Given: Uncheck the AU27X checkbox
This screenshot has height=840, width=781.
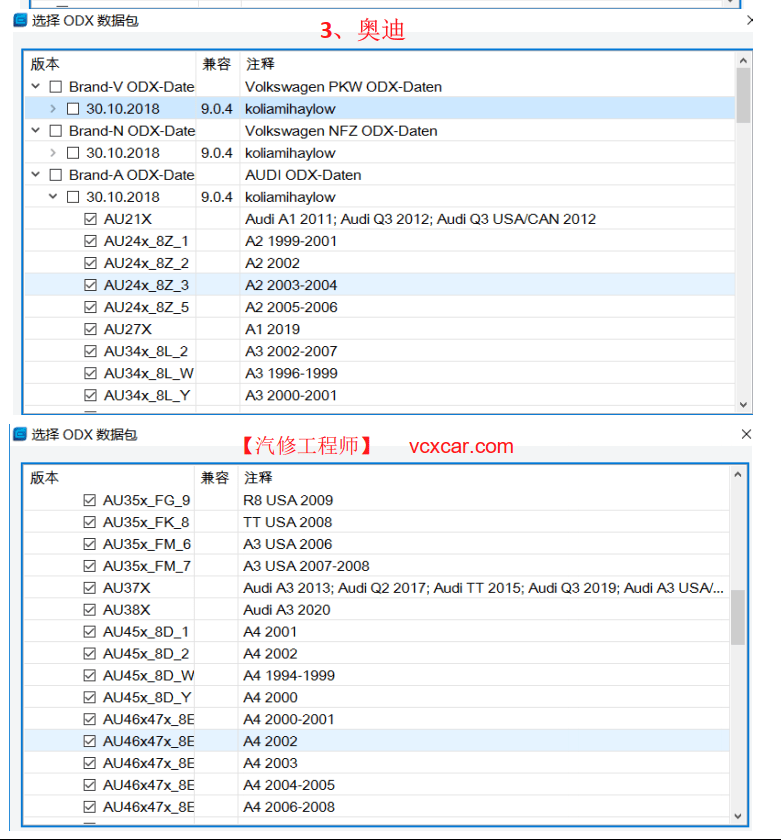Looking at the screenshot, I should [x=91, y=328].
